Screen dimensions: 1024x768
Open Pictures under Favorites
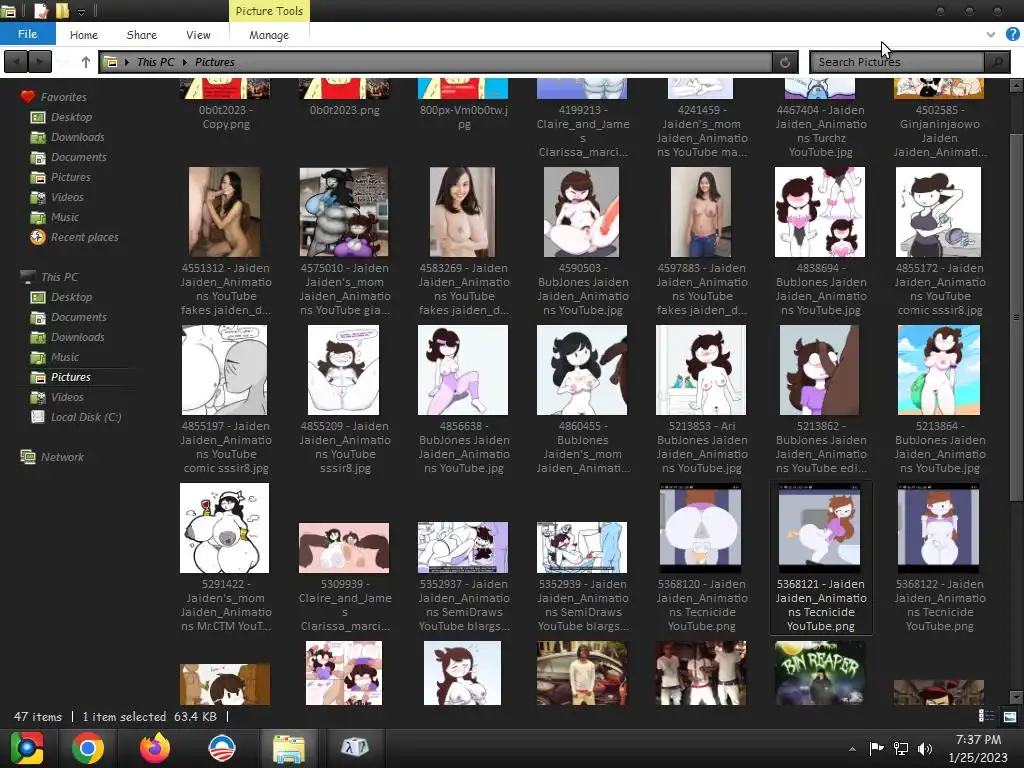pyautogui.click(x=71, y=177)
